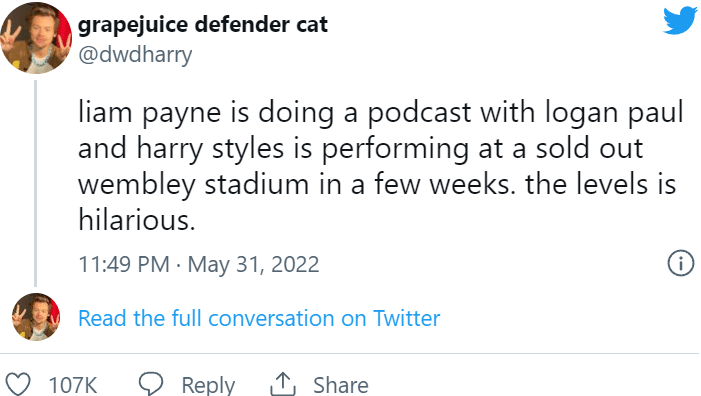Click small avatar beside full conversation link
This screenshot has width=701, height=396.
click(x=36, y=317)
